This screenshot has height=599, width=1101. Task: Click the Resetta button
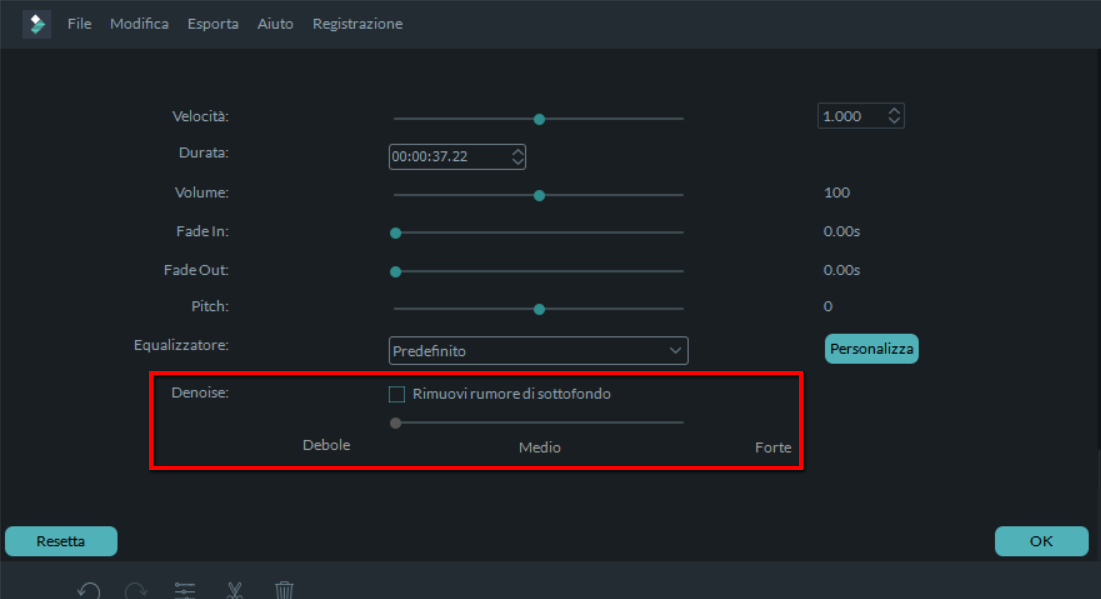click(61, 541)
